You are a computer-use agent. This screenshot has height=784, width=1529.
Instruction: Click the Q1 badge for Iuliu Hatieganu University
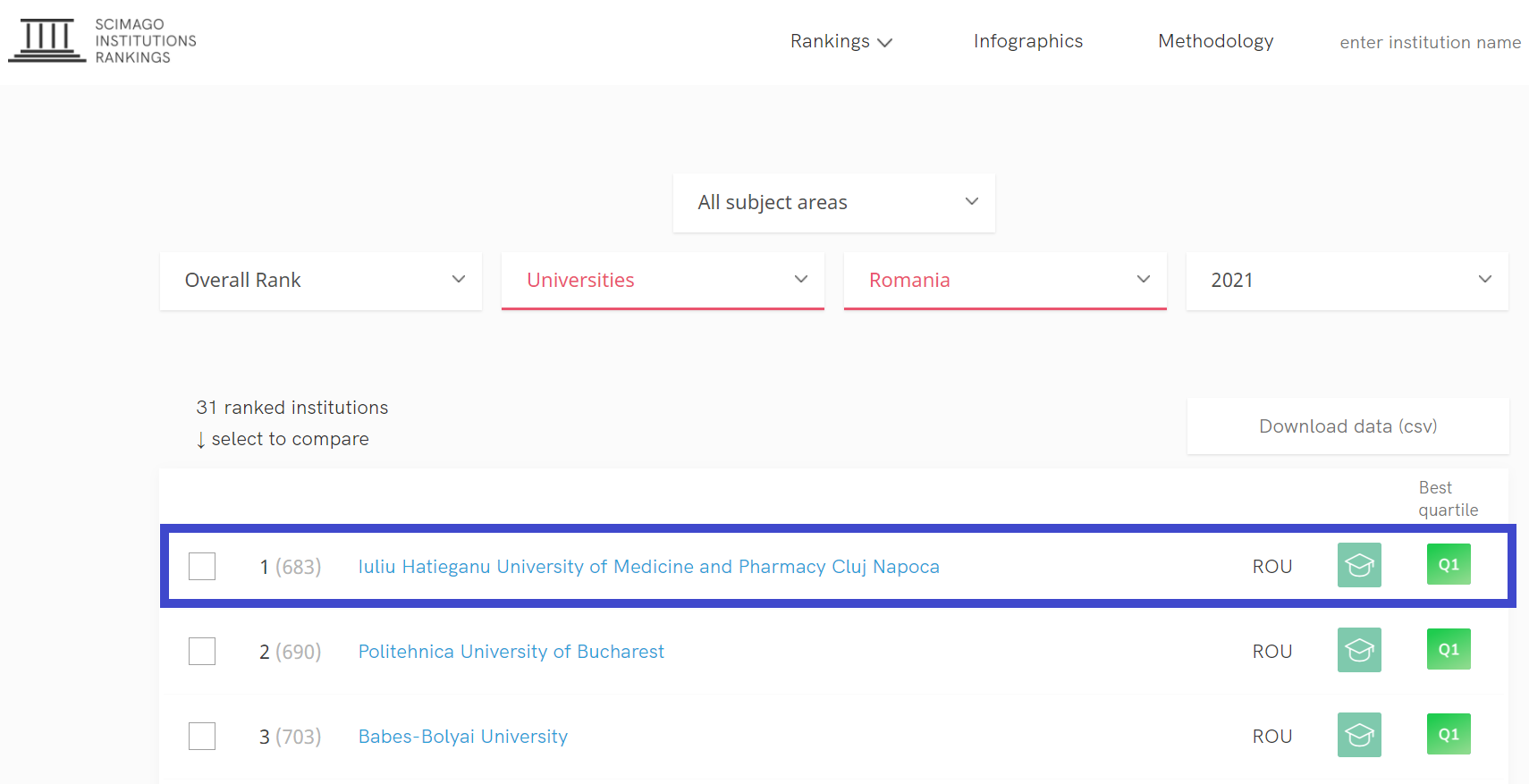[1449, 564]
